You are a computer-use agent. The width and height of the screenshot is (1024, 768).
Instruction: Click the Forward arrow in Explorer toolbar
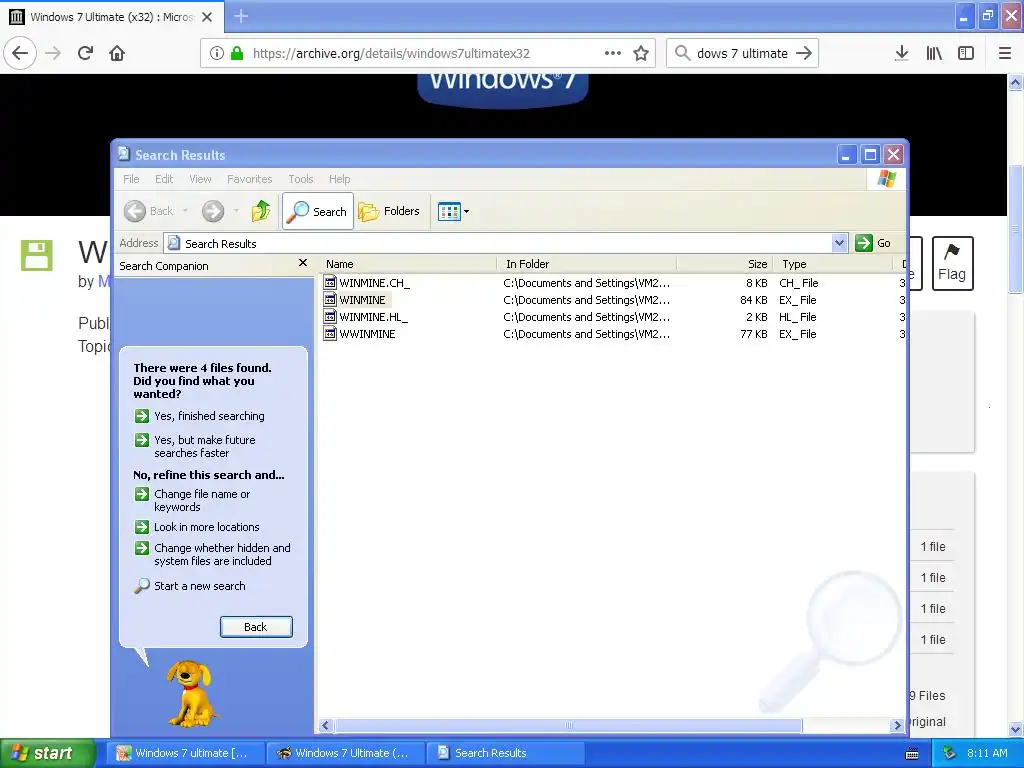213,211
